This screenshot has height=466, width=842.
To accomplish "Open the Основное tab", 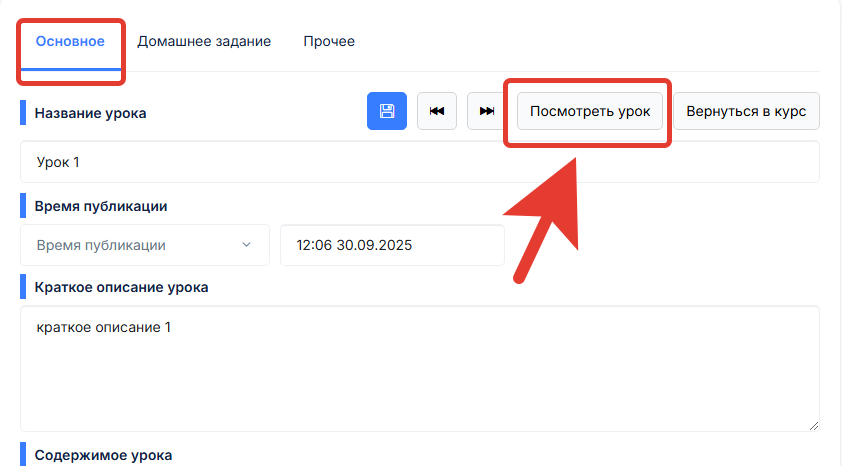I will click(x=70, y=41).
